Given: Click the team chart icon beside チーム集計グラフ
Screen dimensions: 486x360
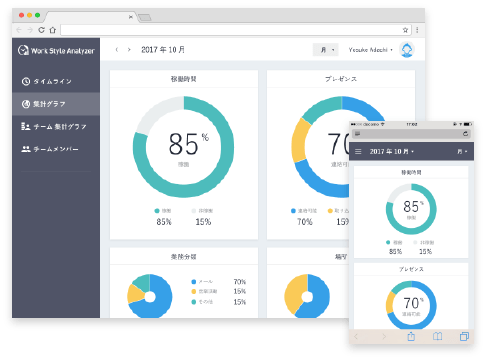Looking at the screenshot, I should (26, 126).
